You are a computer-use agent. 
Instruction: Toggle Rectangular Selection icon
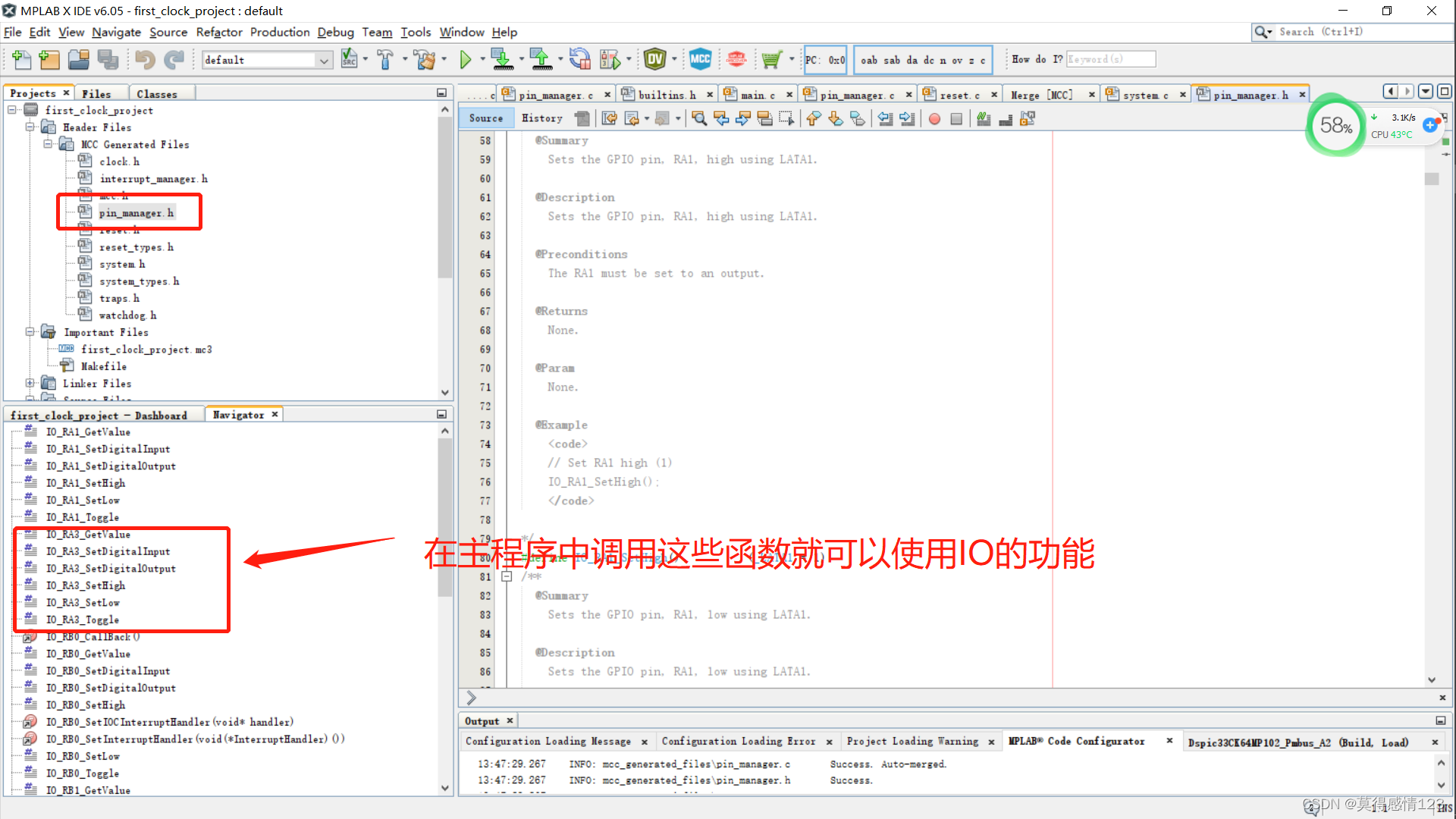point(786,118)
